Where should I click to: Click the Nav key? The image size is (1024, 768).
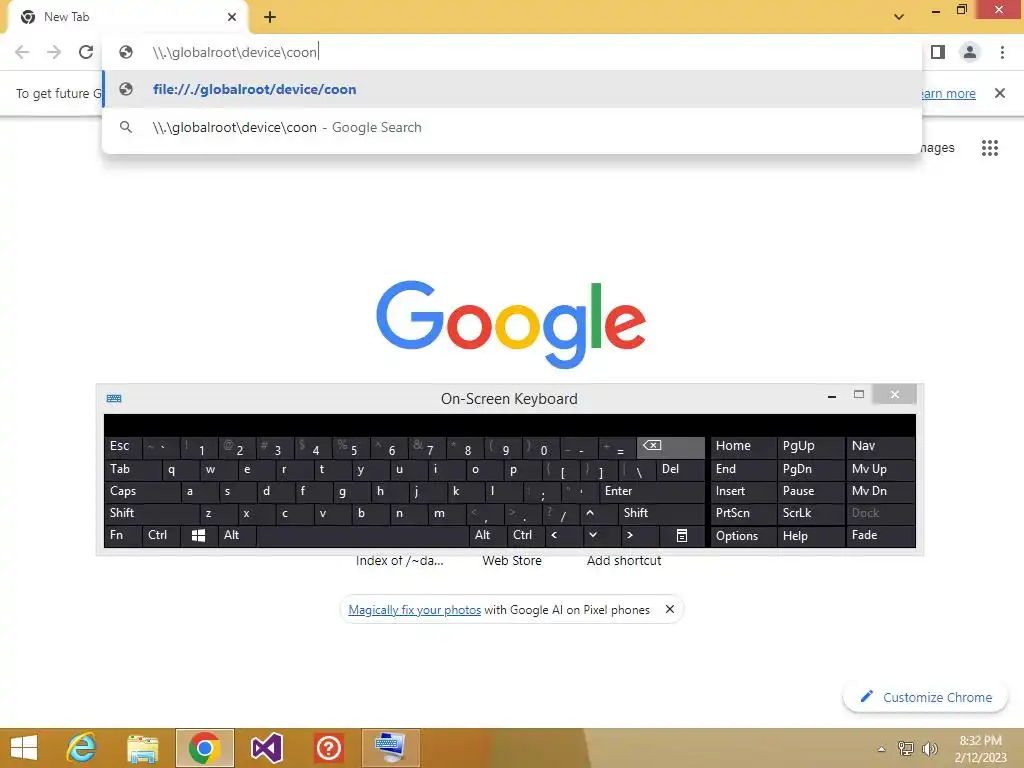point(881,447)
